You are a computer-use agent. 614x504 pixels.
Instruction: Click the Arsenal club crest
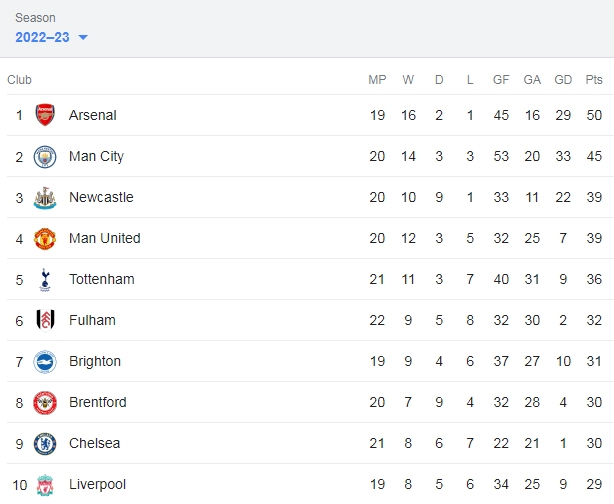click(x=45, y=115)
